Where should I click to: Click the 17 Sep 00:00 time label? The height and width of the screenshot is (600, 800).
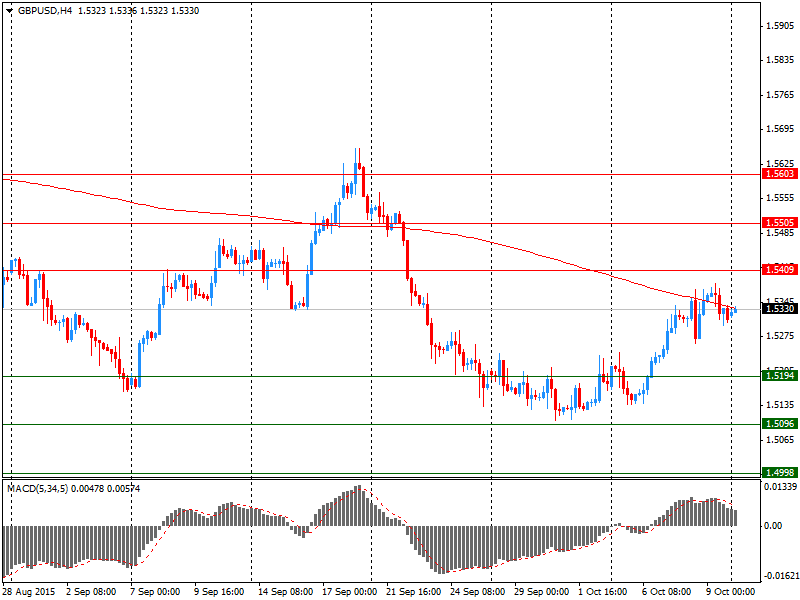coord(350,592)
